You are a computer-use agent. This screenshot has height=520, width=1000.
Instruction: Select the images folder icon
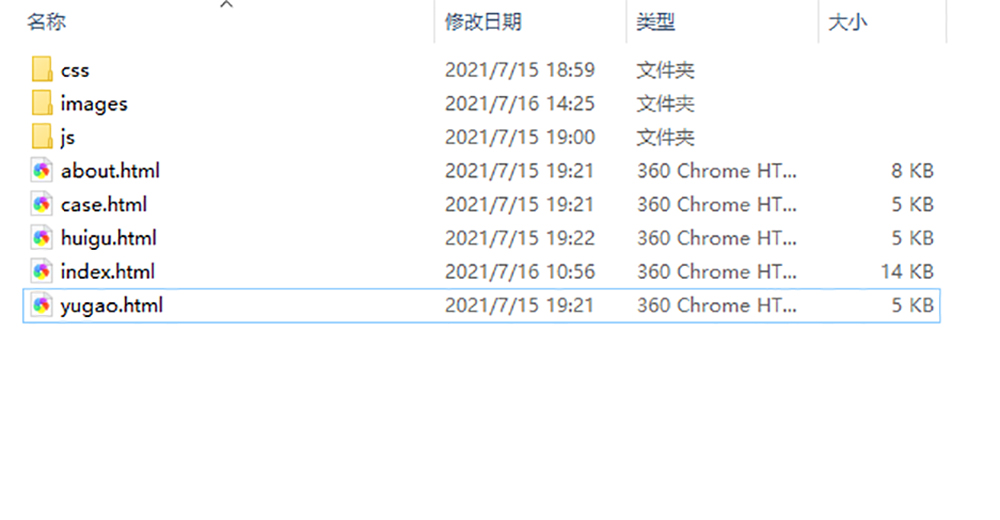[x=42, y=103]
